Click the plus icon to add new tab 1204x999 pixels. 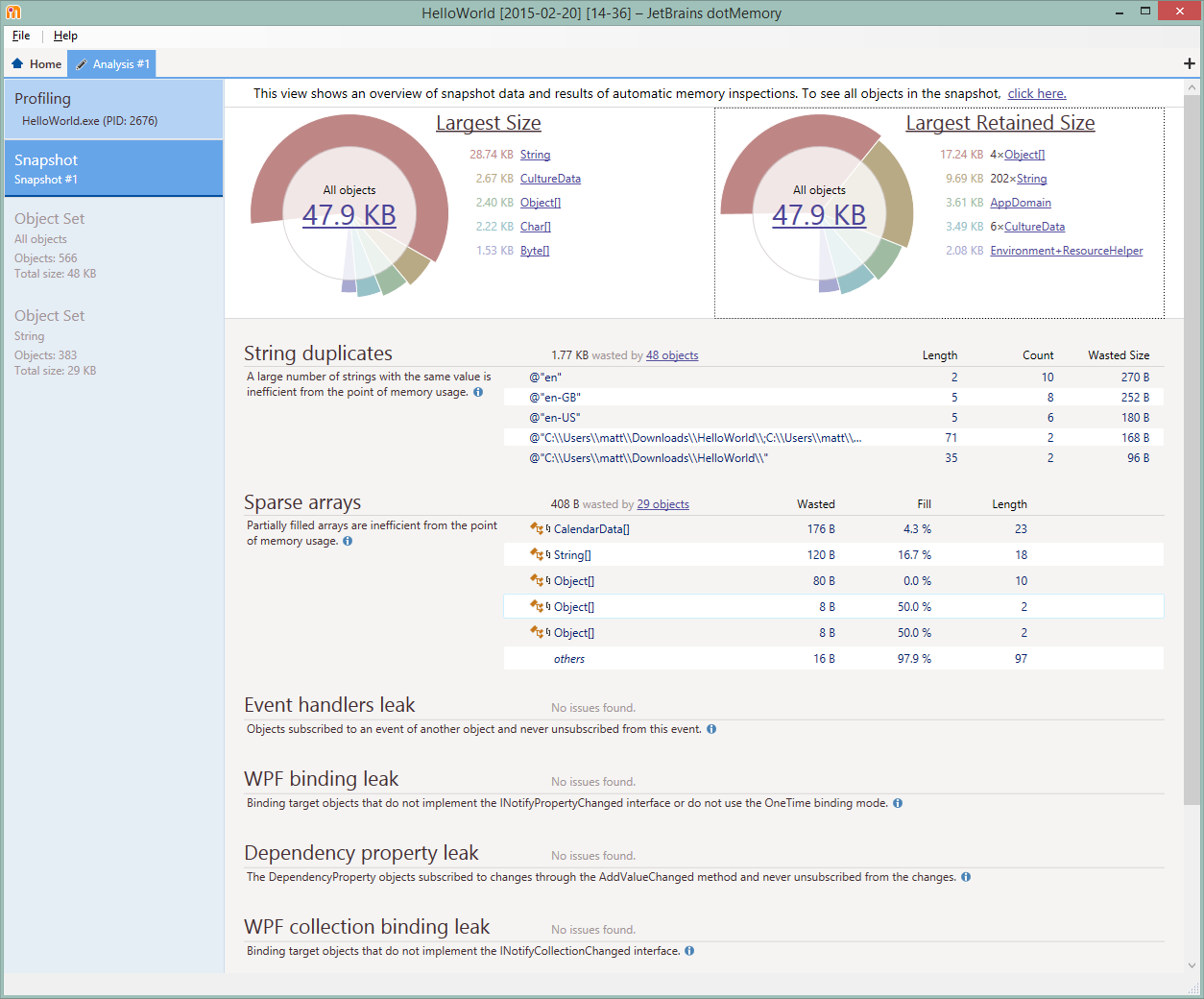tap(1189, 63)
